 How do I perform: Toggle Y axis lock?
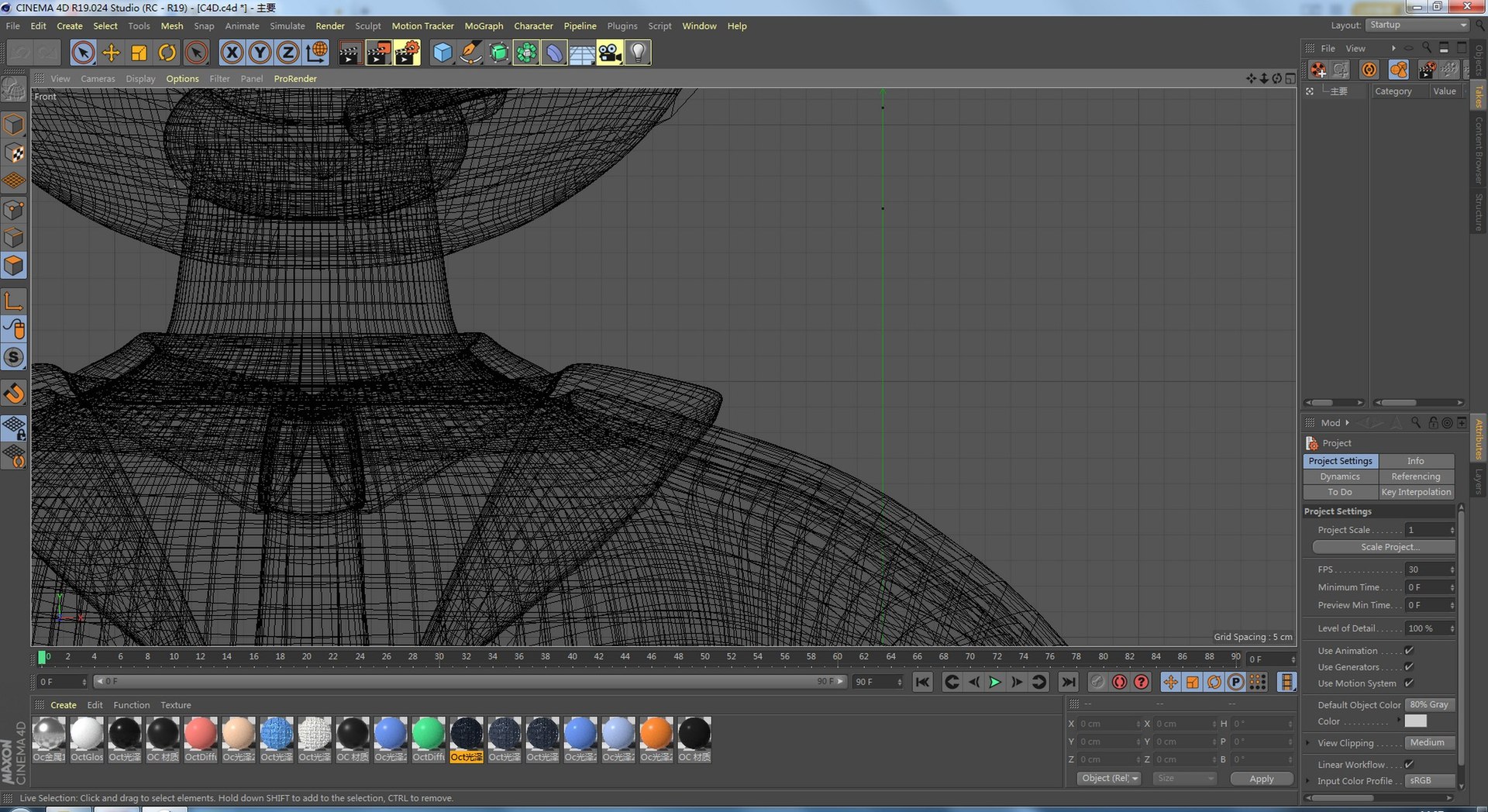(x=260, y=53)
